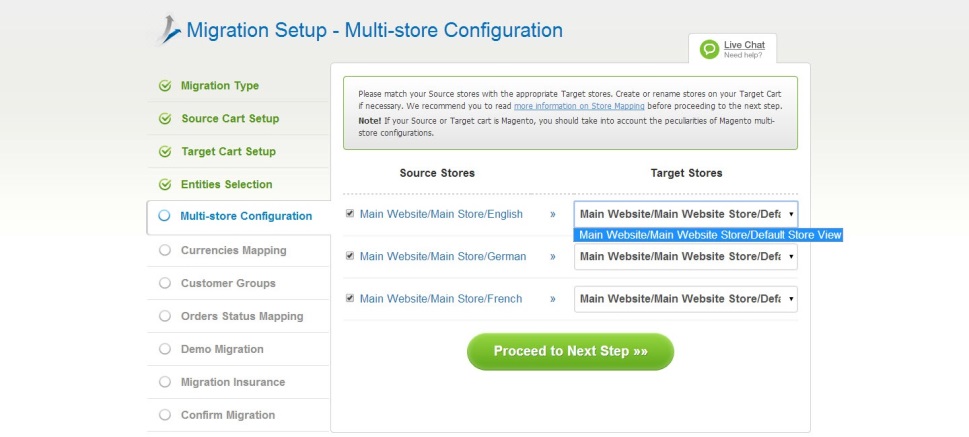Click the green checkmark beside Migration Type
Screen dimensions: 969x437
pyautogui.click(x=165, y=86)
